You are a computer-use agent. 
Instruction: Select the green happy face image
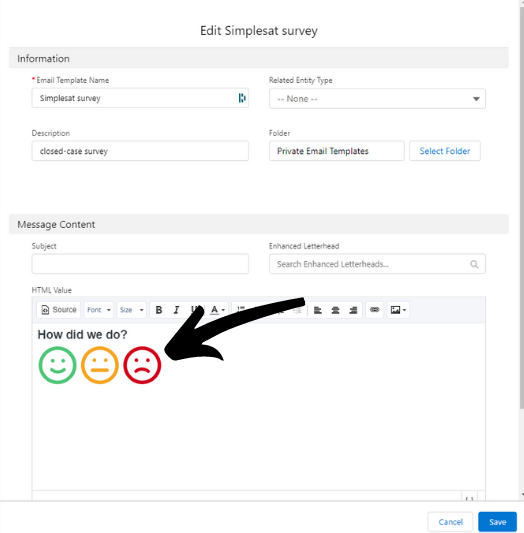(x=57, y=365)
